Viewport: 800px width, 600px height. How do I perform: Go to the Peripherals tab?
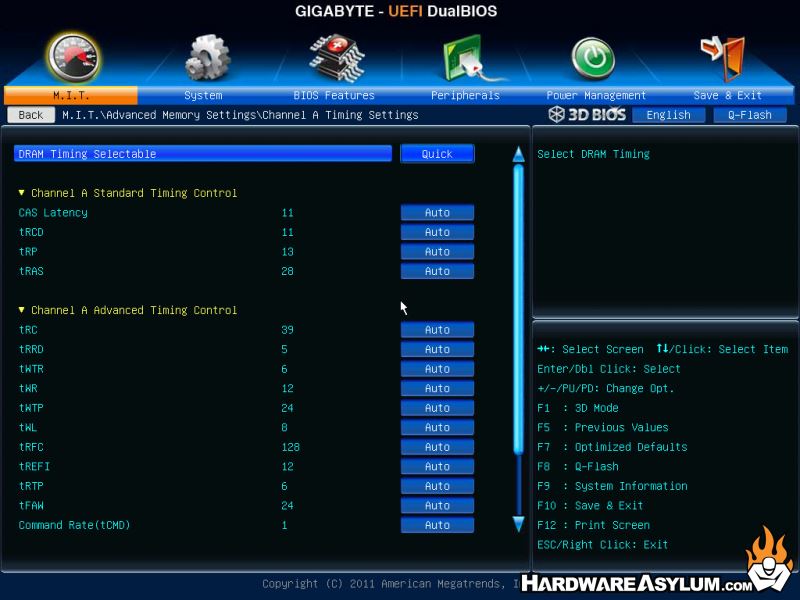pyautogui.click(x=465, y=95)
